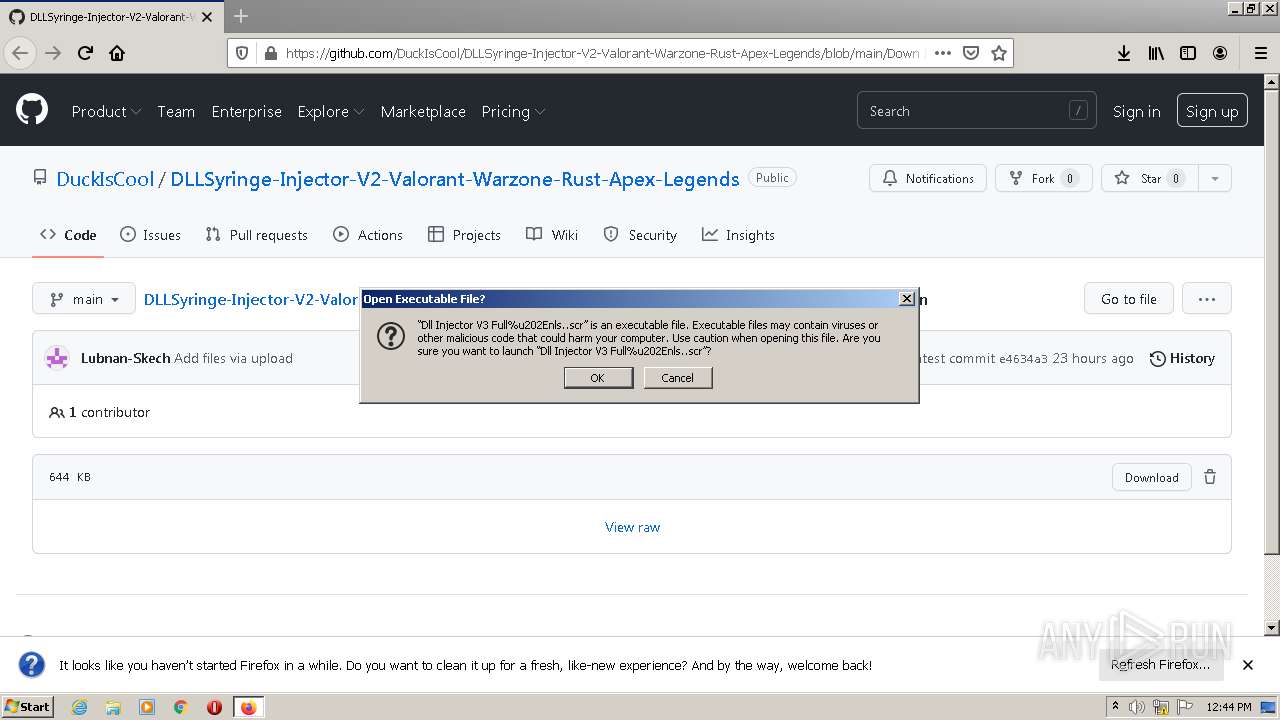Viewport: 1280px width, 720px height.
Task: Open Windows Explorer folder in taskbar
Action: click(114, 707)
